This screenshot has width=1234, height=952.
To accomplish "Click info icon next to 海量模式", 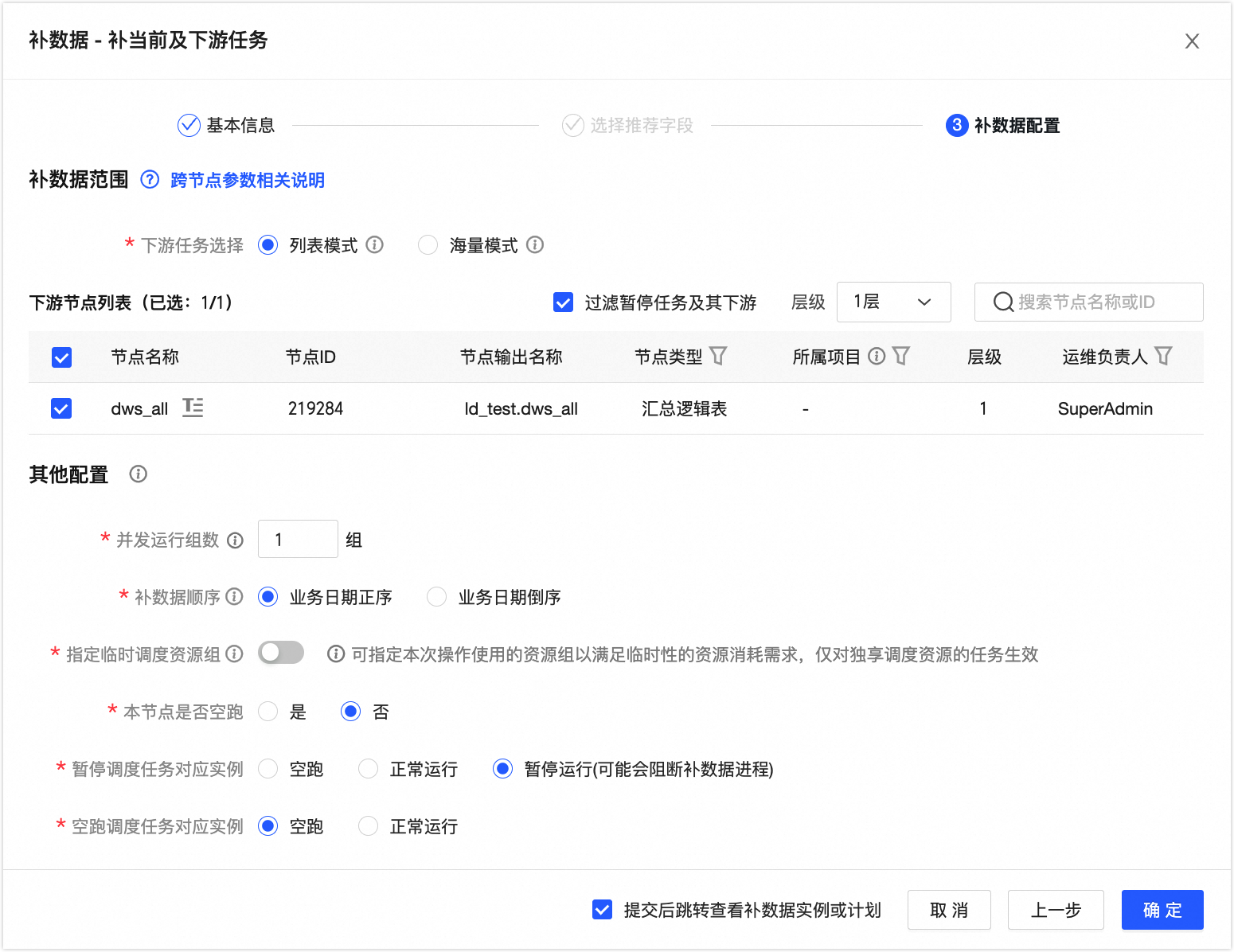I will (535, 244).
